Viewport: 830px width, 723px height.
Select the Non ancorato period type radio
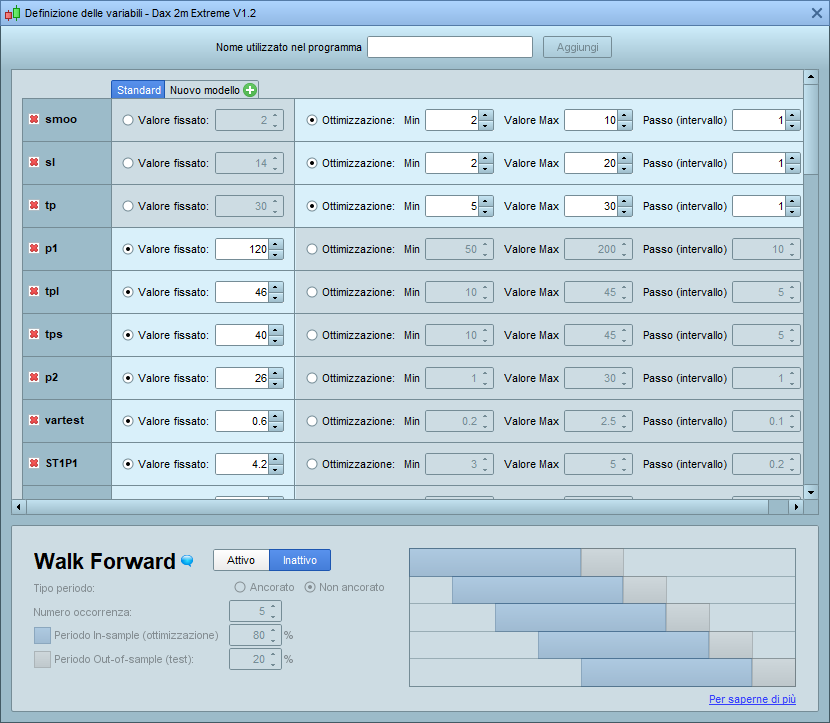(310, 587)
